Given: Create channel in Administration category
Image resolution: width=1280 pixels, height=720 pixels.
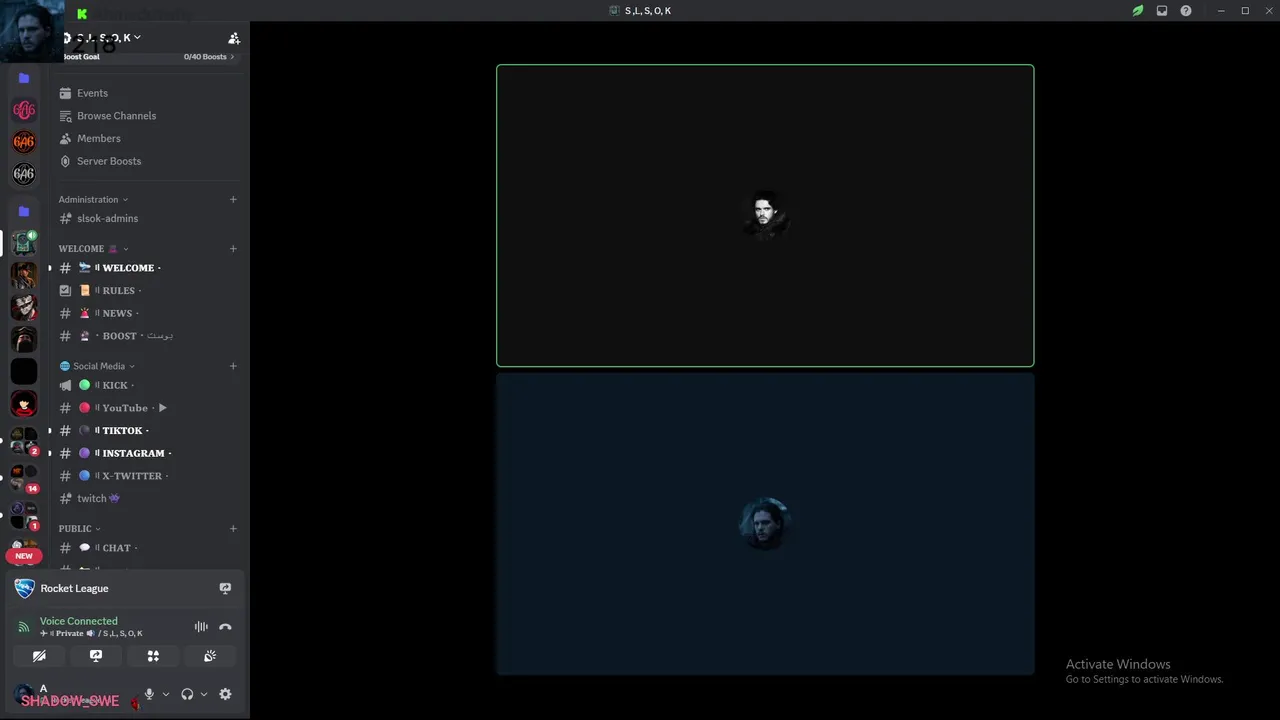Looking at the screenshot, I should coord(233,199).
